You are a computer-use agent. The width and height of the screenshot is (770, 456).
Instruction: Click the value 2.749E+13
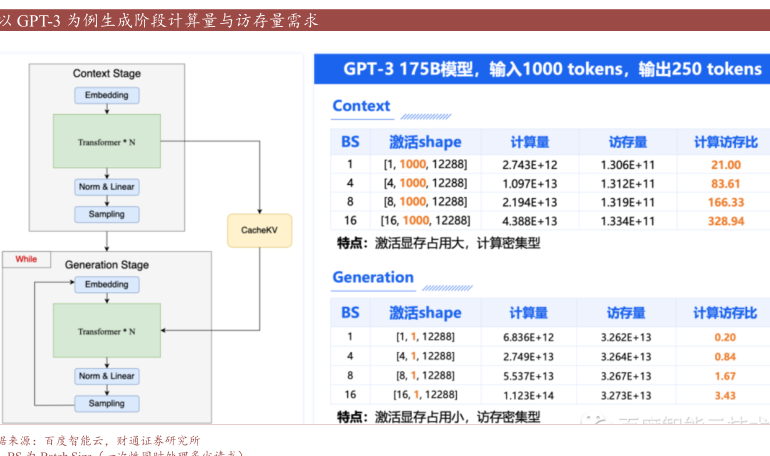pyautogui.click(x=528, y=357)
